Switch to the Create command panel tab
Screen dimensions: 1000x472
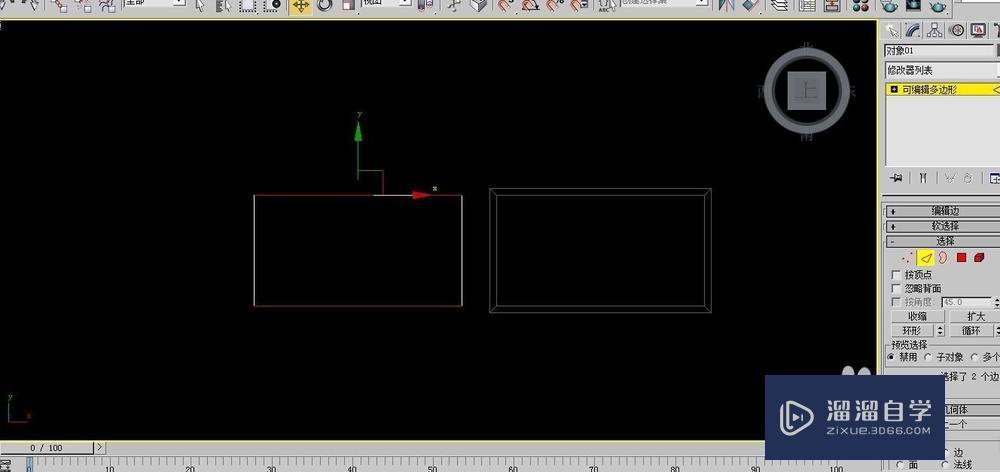[x=892, y=30]
